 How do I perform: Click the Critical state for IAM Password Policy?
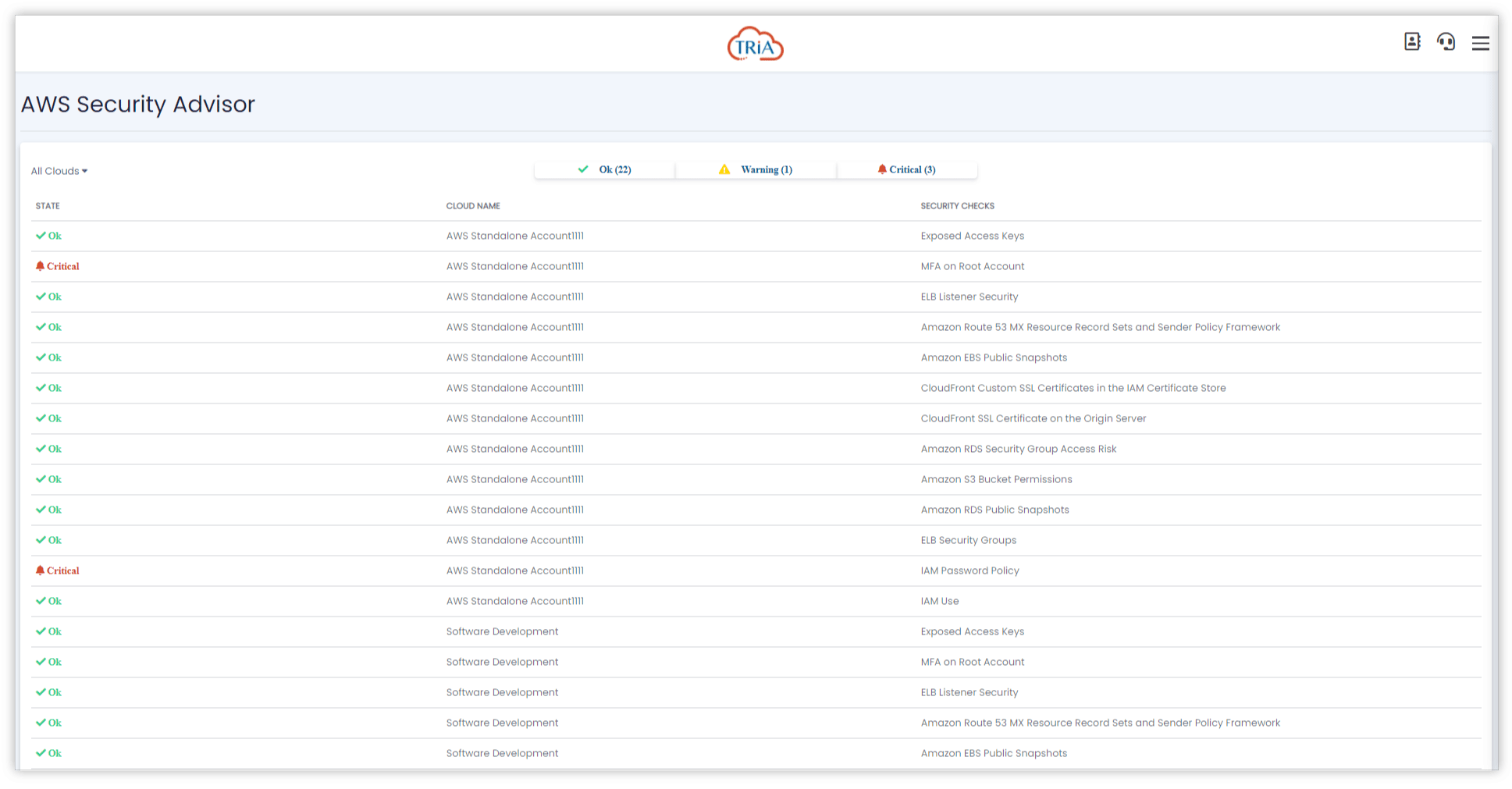pos(58,570)
